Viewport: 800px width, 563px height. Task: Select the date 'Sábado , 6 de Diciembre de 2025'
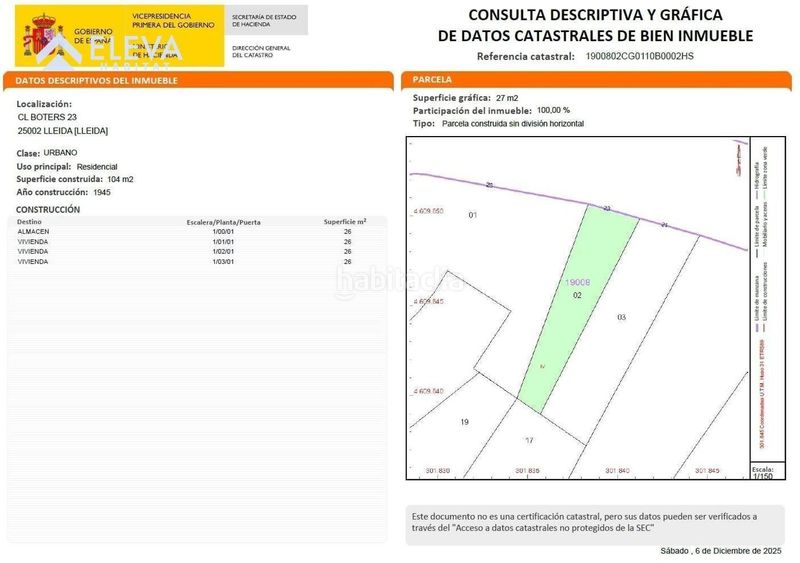click(x=721, y=551)
